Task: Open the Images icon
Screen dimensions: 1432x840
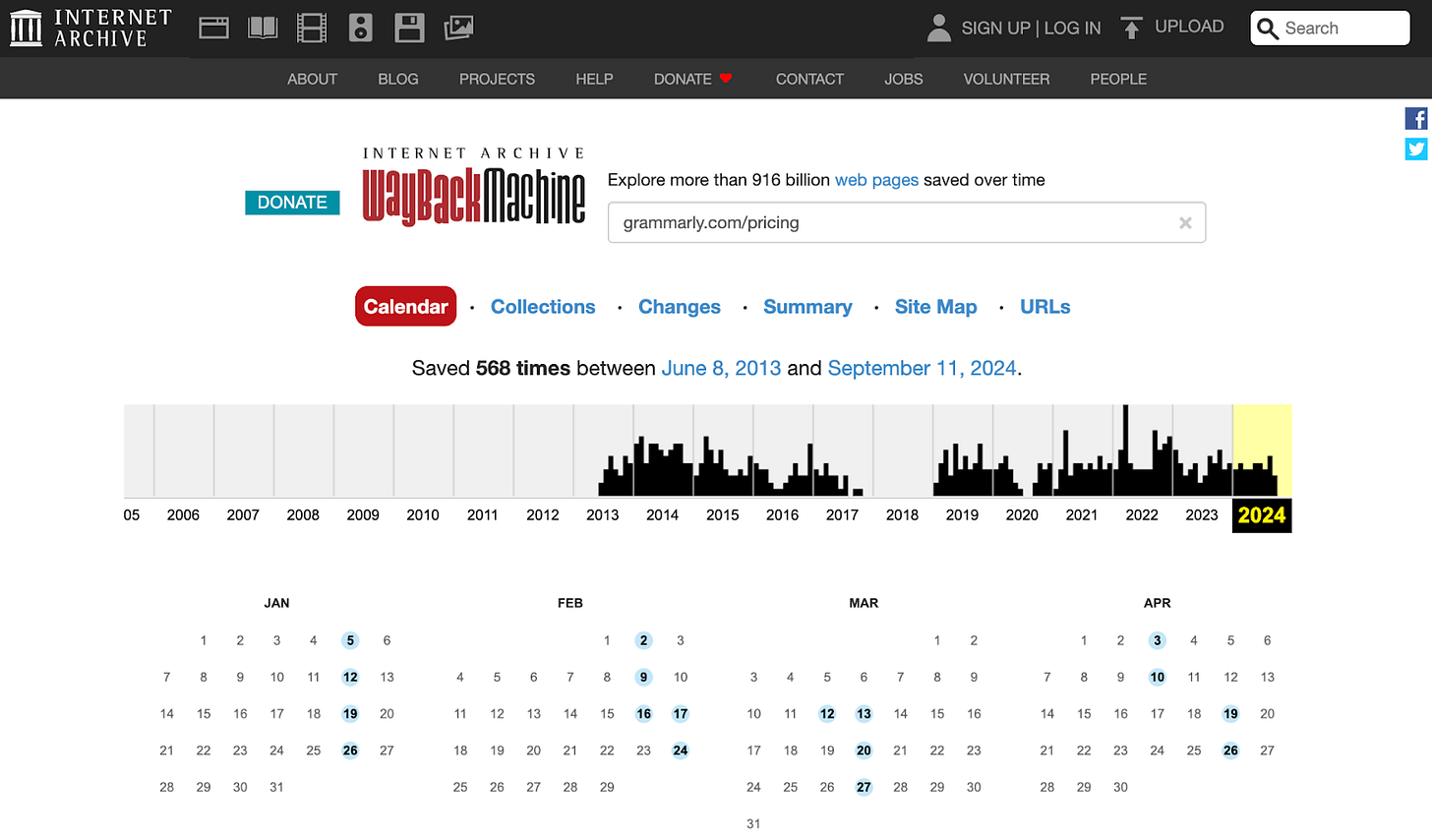Action: [458, 29]
